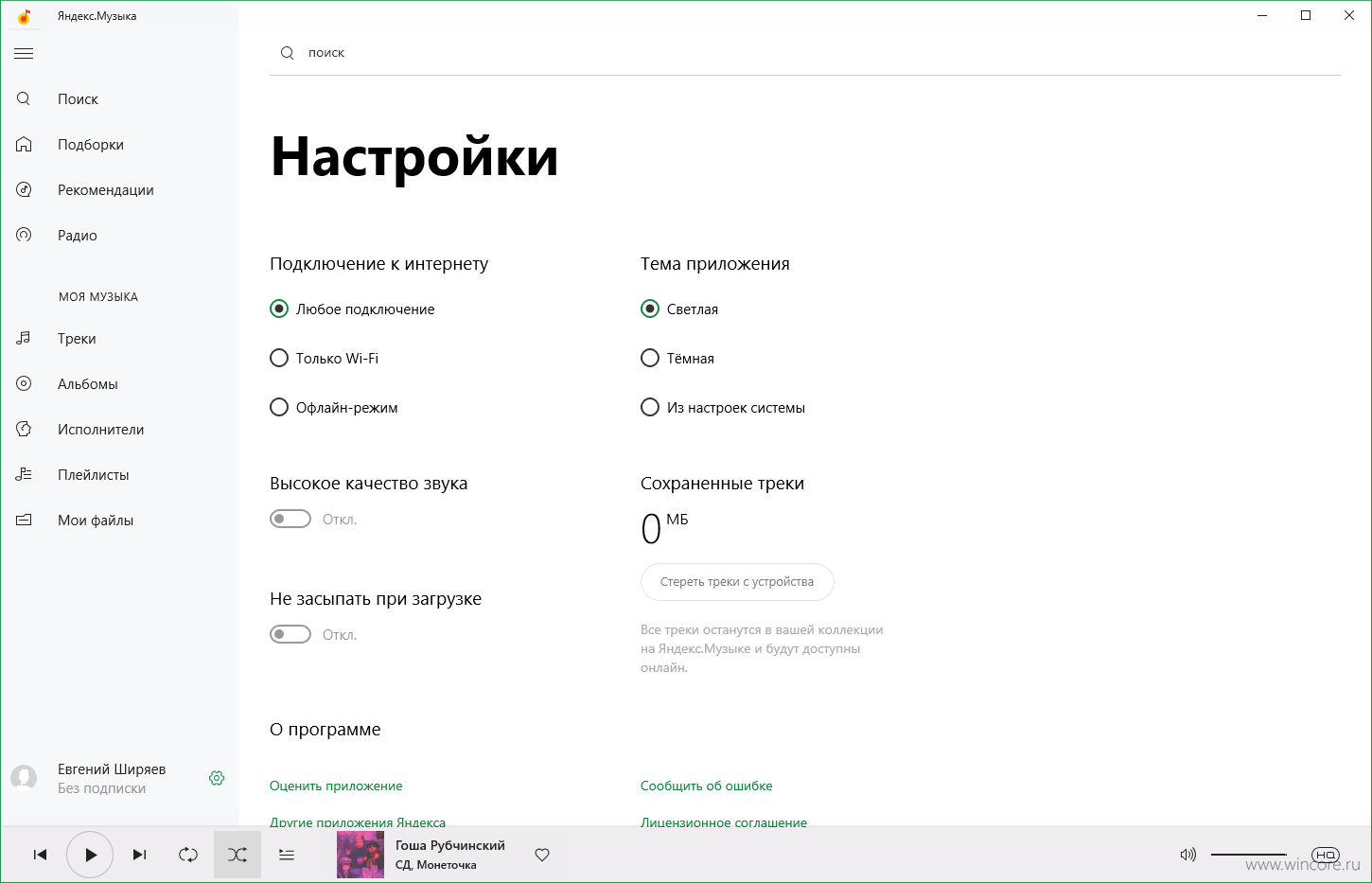
Task: Skip to the previous track
Action: point(40,855)
